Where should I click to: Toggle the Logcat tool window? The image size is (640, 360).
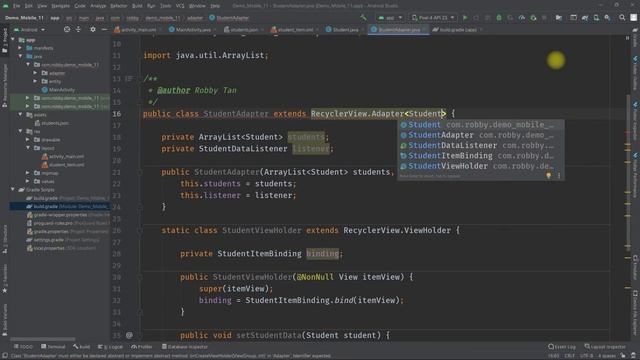pos(110,347)
